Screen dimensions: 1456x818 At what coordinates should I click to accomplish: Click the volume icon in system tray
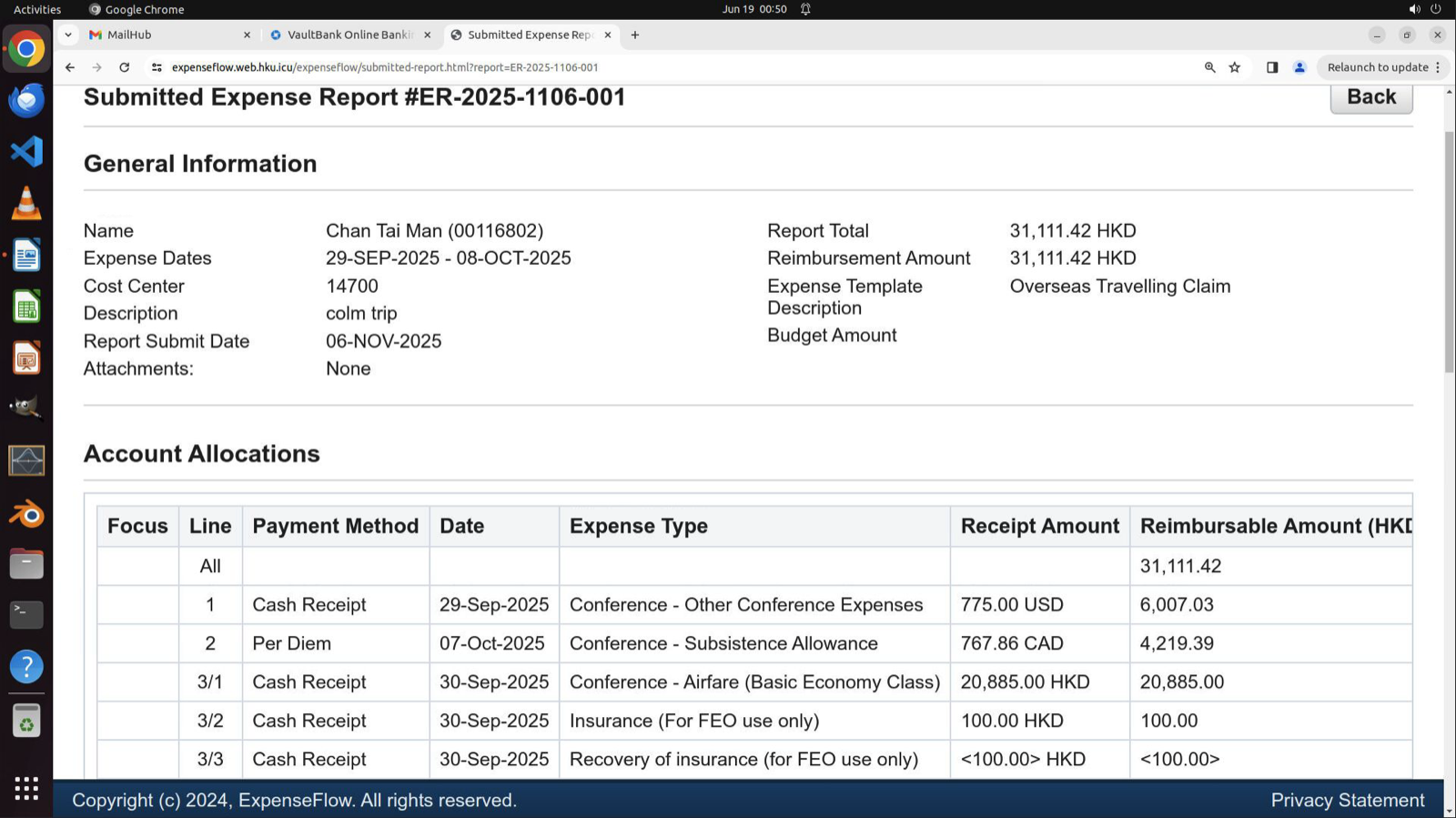coord(1414,9)
